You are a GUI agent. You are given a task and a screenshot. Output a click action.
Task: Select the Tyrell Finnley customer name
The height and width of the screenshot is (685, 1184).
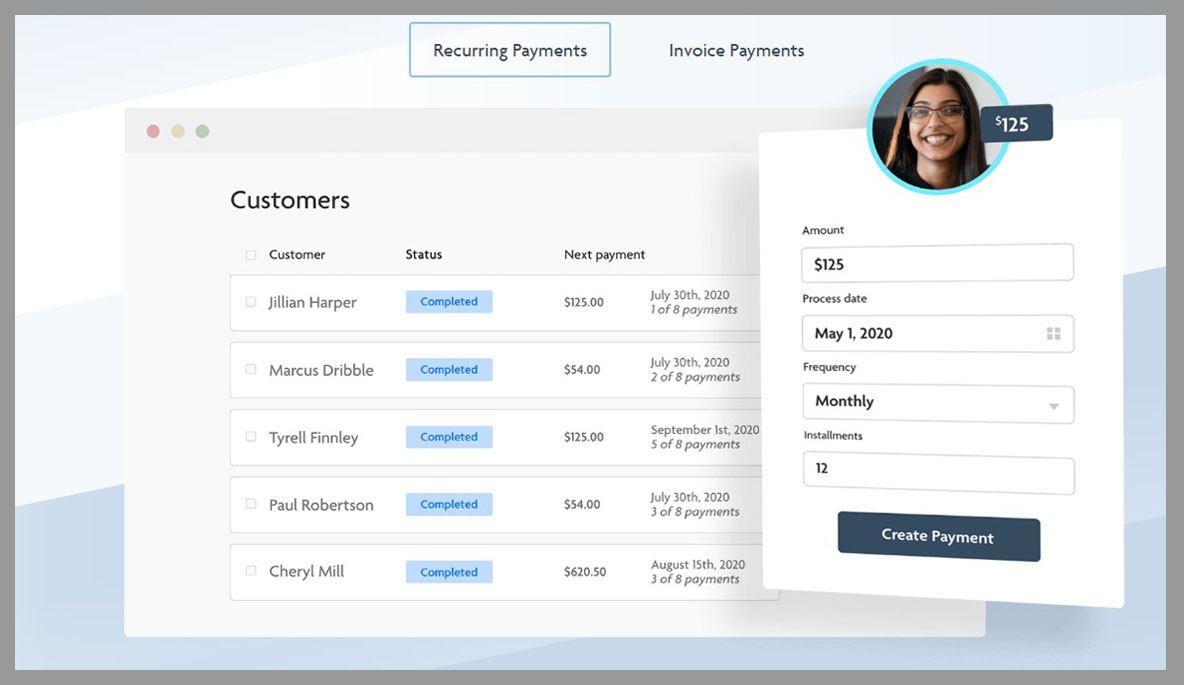313,437
